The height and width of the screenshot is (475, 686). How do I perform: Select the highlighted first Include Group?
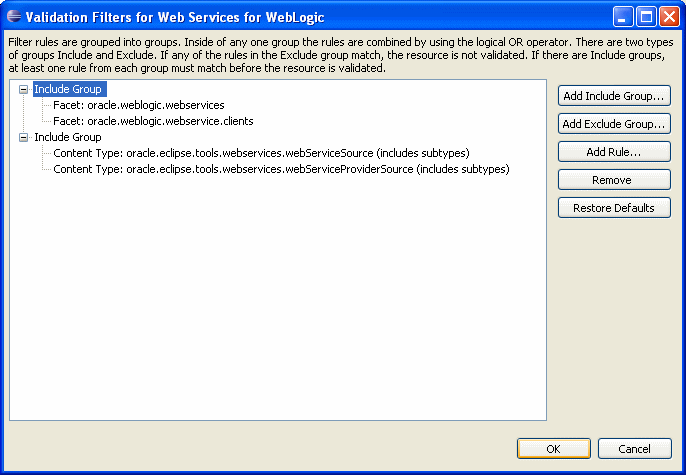click(70, 89)
